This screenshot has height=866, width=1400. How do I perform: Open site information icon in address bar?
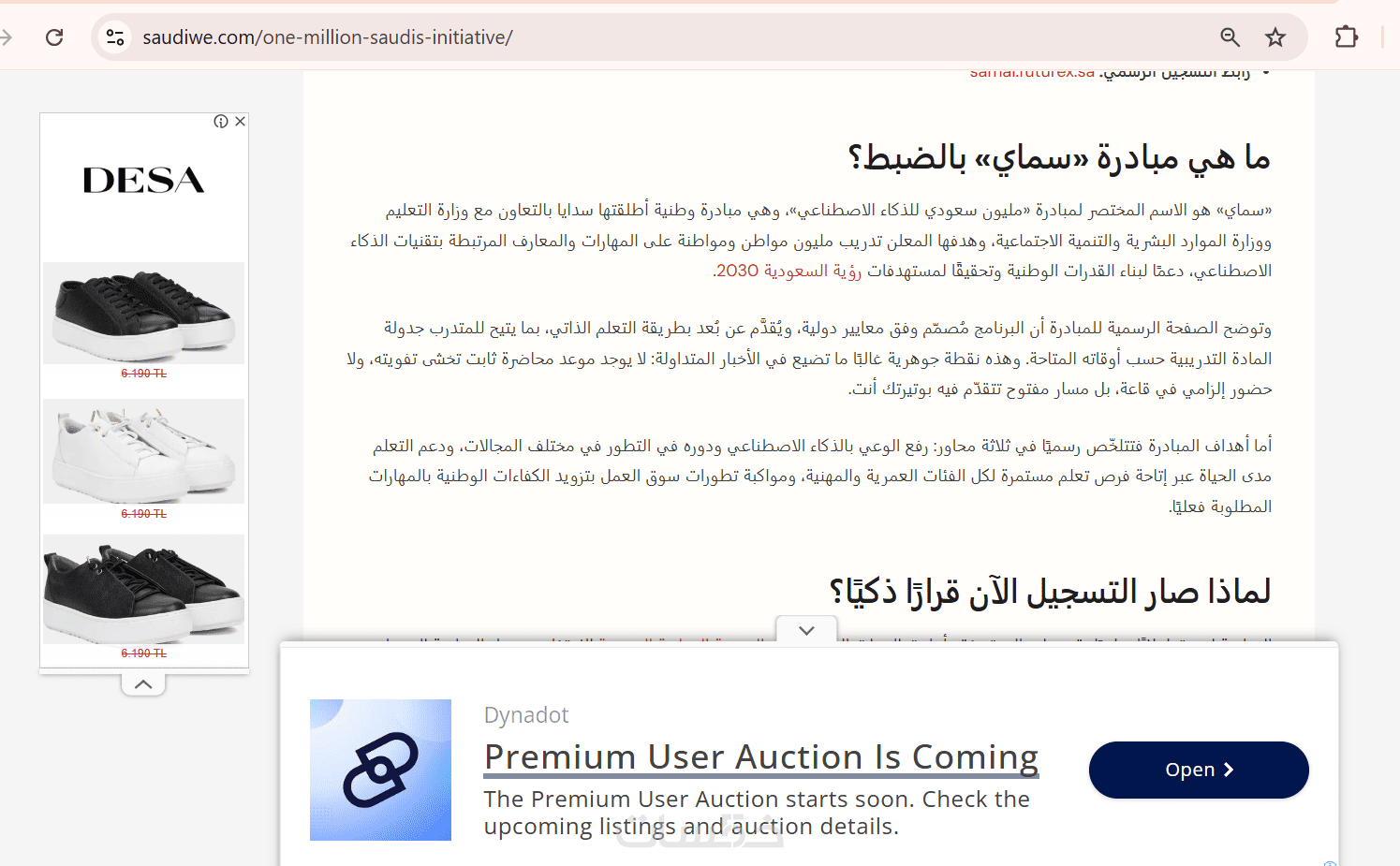pyautogui.click(x=115, y=37)
